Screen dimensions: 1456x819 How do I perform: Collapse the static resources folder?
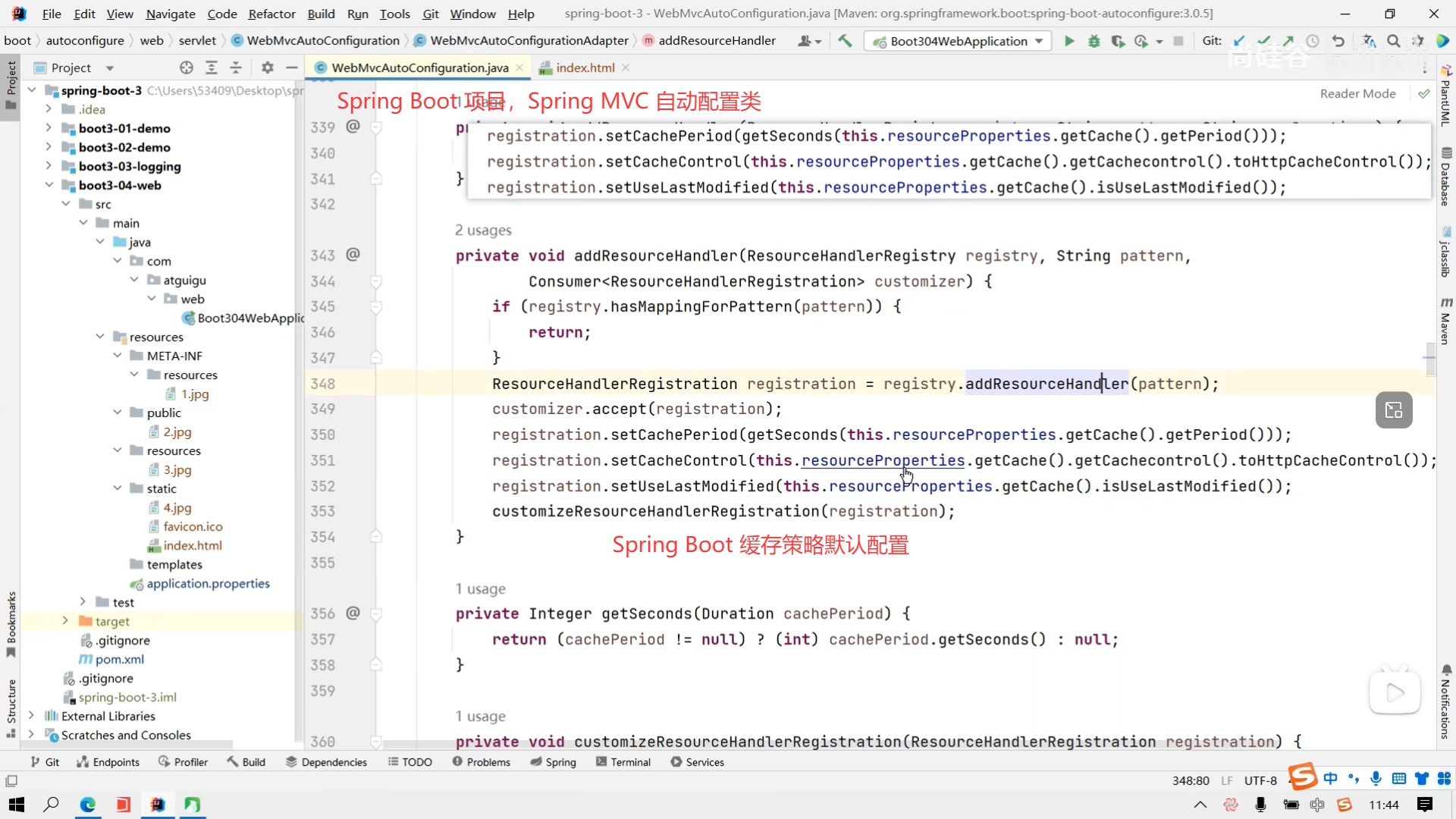click(118, 488)
